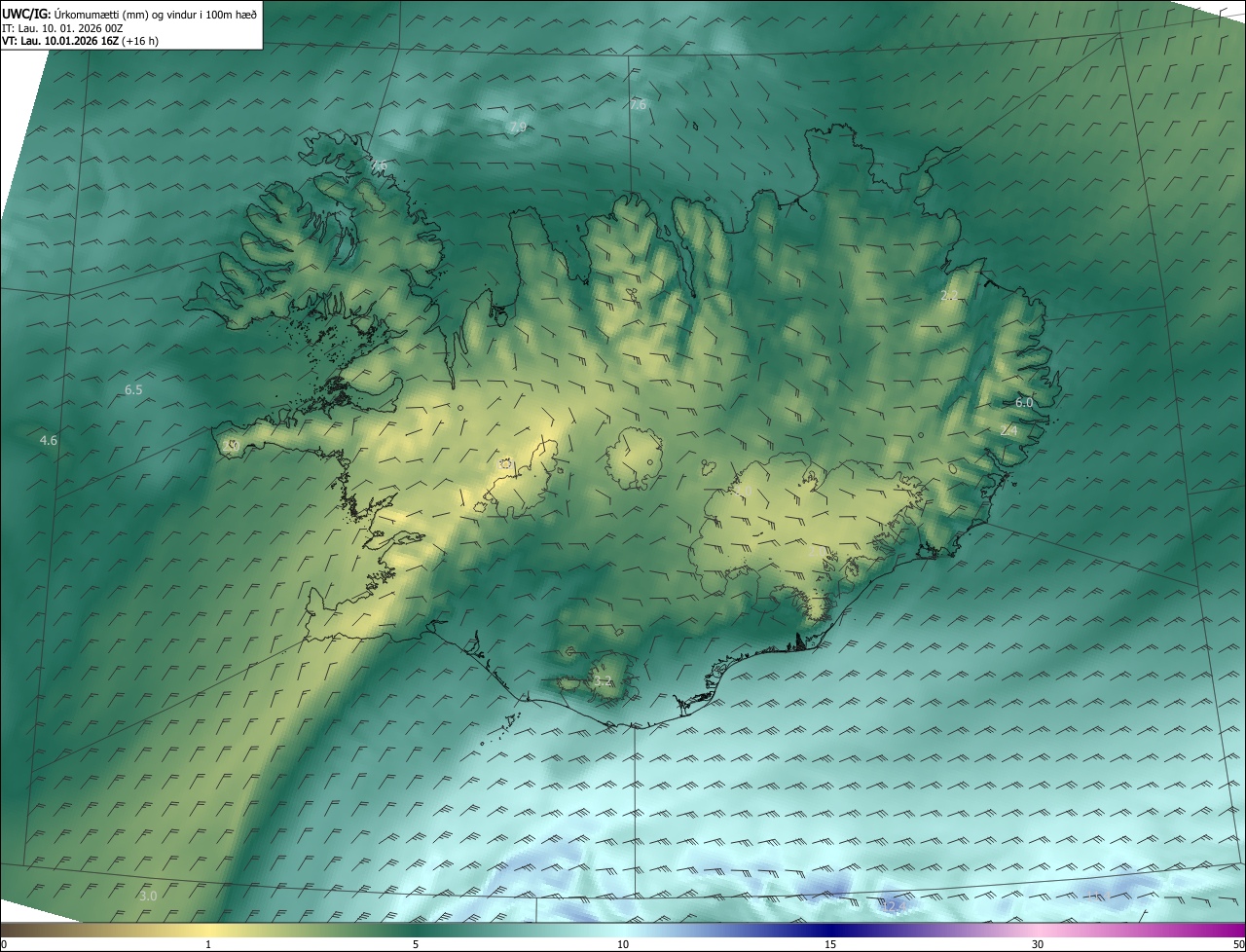Click the 2.2 value label in northeast Iceland
Viewport: 1246px width, 952px height.
pyautogui.click(x=949, y=295)
